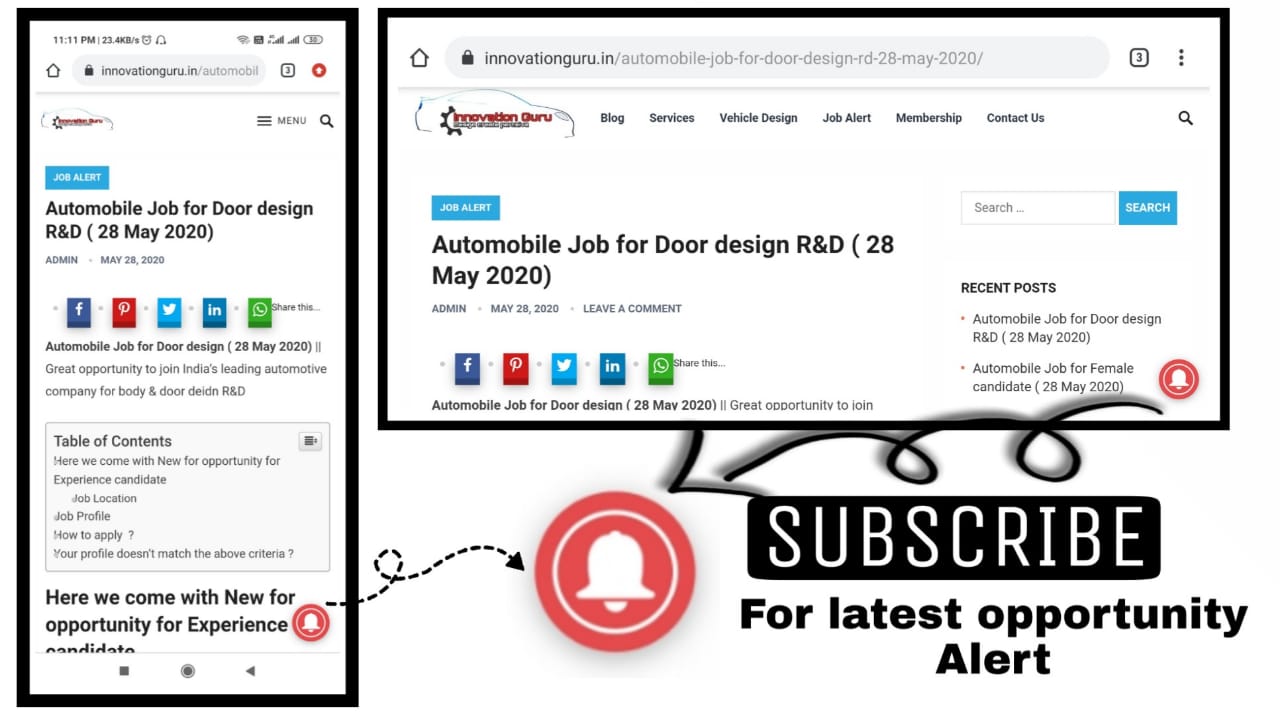The width and height of the screenshot is (1280, 715).
Task: Share on Pinterest from phone page
Action: pos(124,311)
